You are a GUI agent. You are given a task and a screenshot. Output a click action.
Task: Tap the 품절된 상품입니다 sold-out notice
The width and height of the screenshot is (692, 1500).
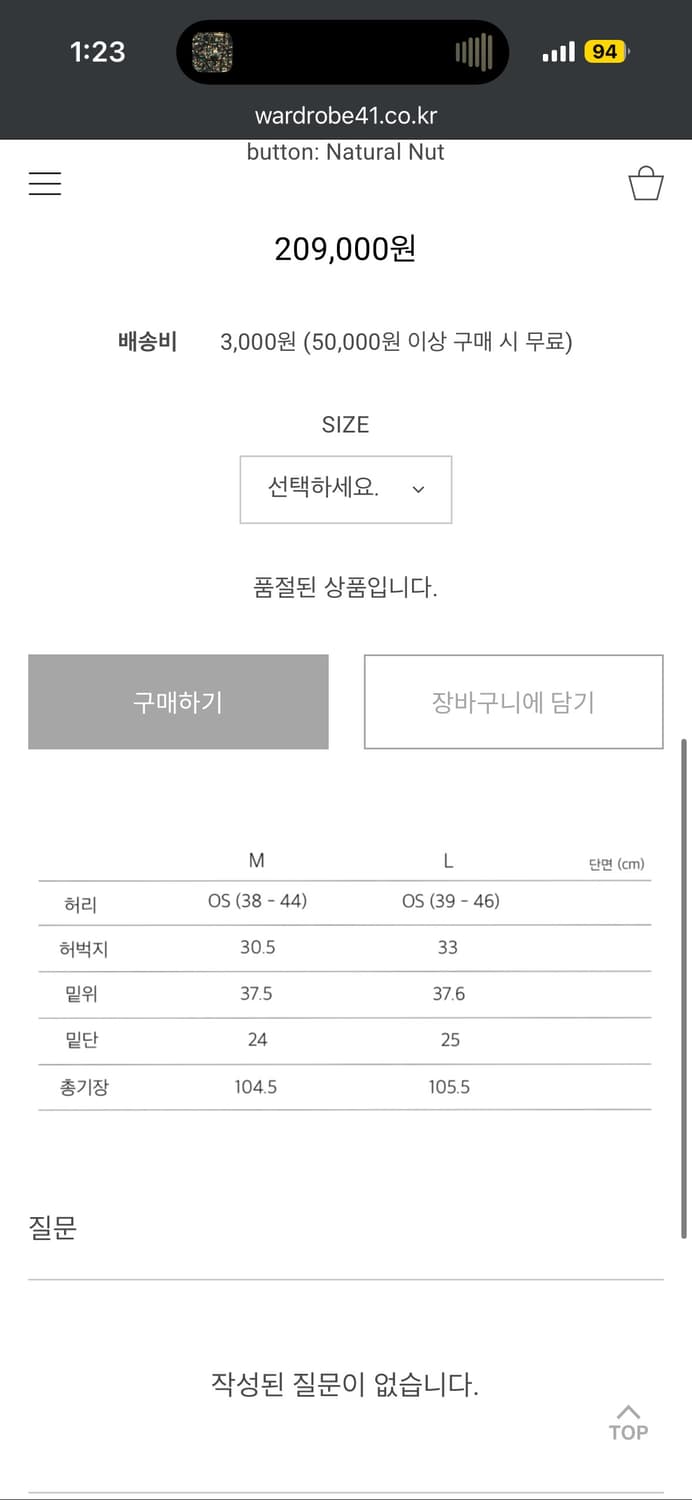click(x=345, y=586)
